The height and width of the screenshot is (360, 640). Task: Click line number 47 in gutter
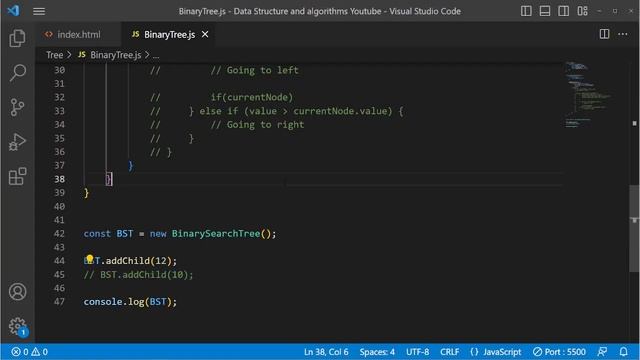[x=59, y=302]
